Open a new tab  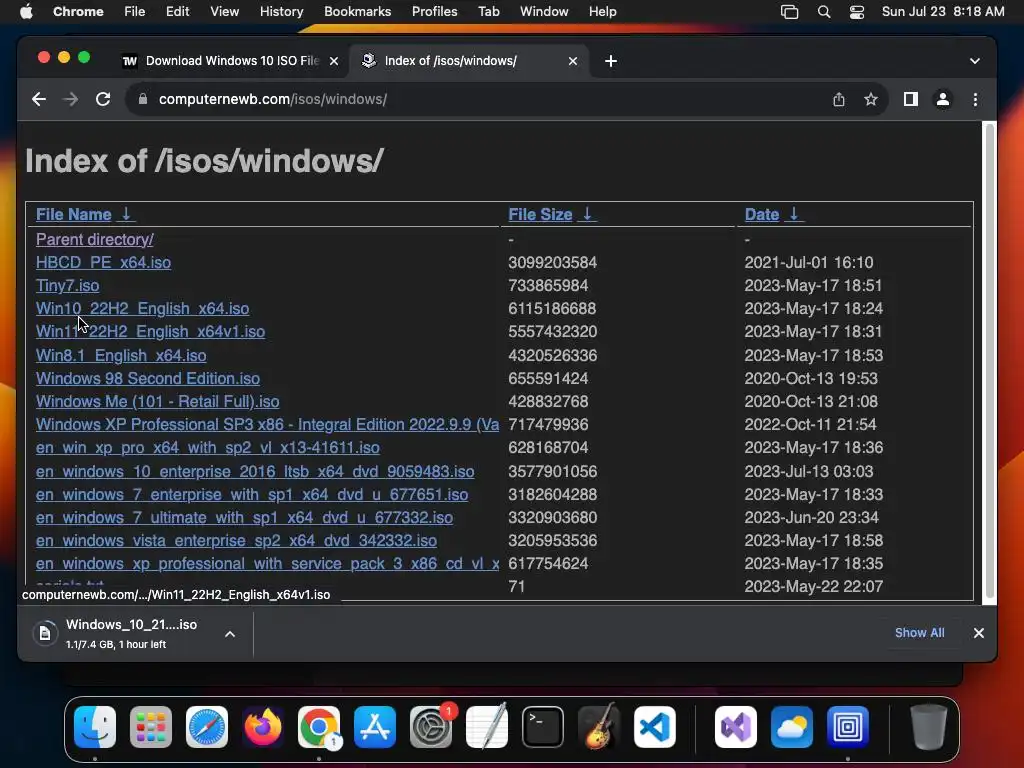click(x=611, y=61)
